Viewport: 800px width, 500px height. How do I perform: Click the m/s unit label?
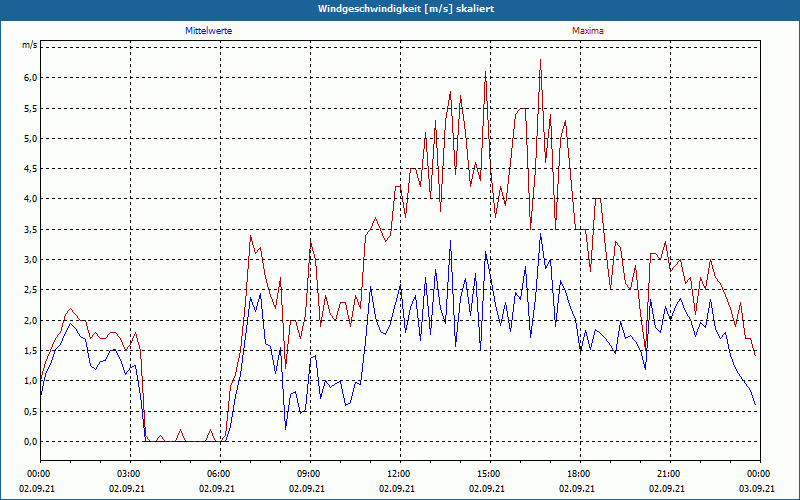[30, 45]
